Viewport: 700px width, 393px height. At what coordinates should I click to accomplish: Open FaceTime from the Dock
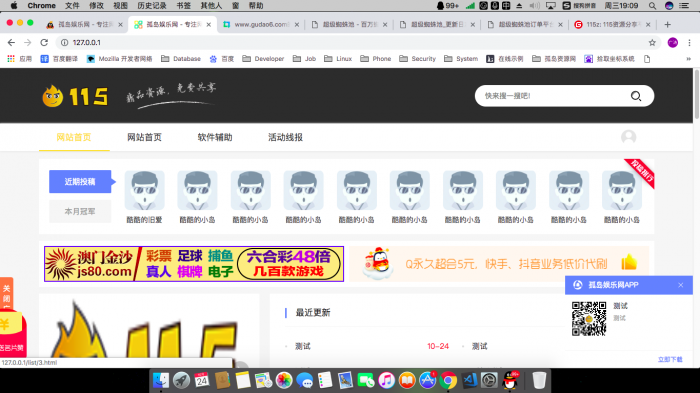[366, 380]
